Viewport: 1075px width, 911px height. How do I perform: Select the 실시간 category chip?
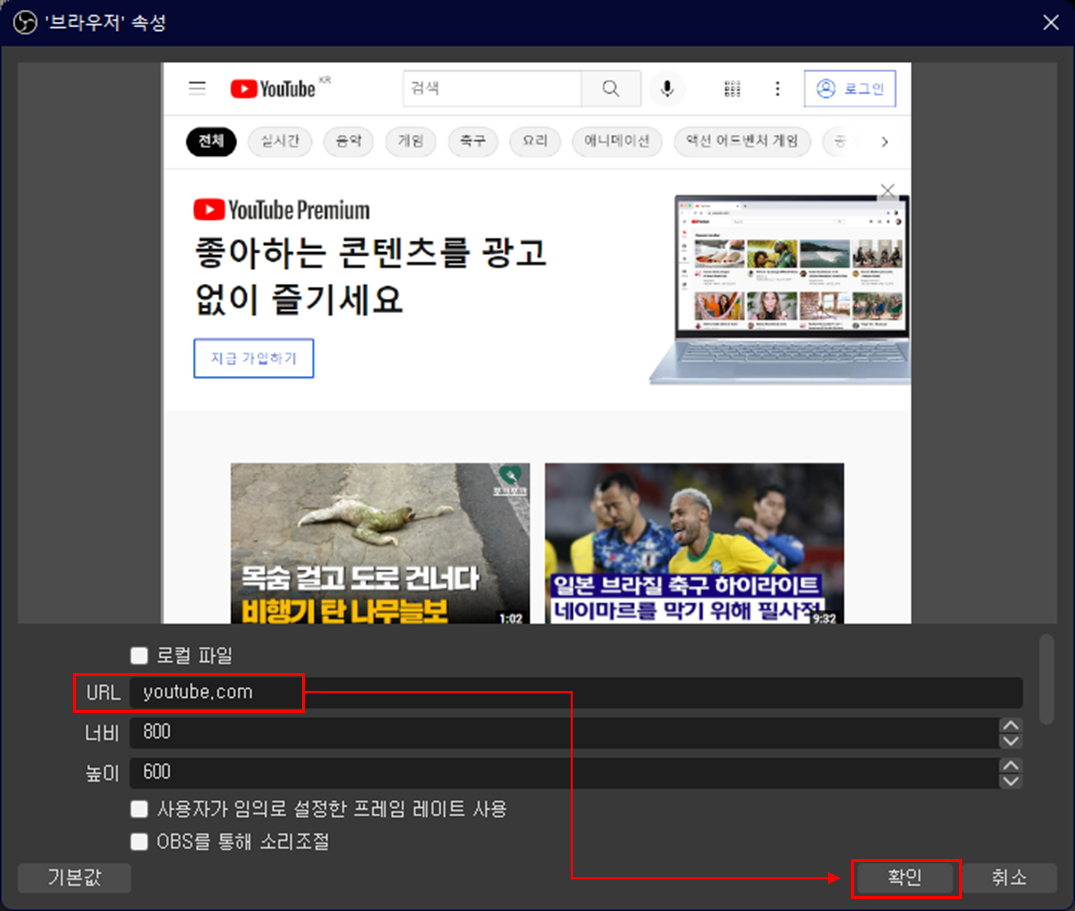pos(280,141)
